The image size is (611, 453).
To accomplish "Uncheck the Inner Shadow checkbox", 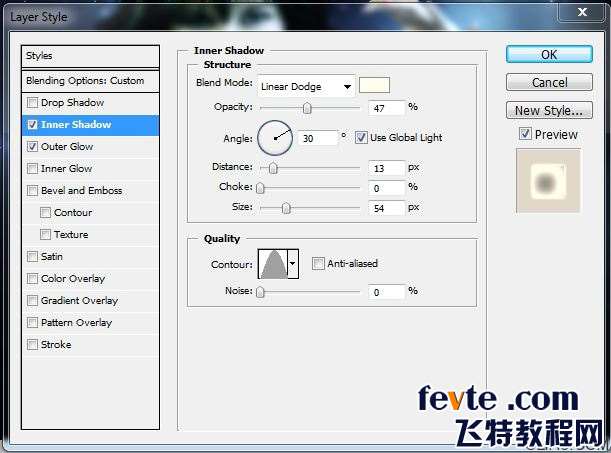I will (32, 125).
